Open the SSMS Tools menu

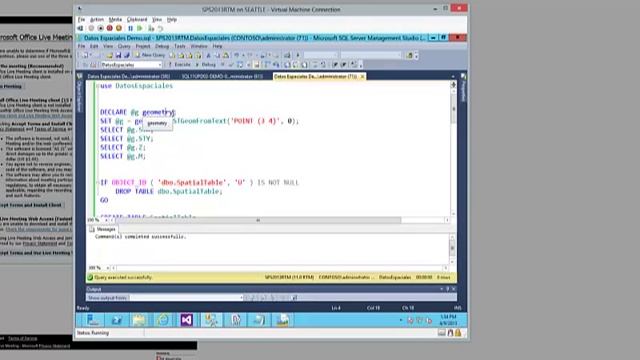point(180,46)
